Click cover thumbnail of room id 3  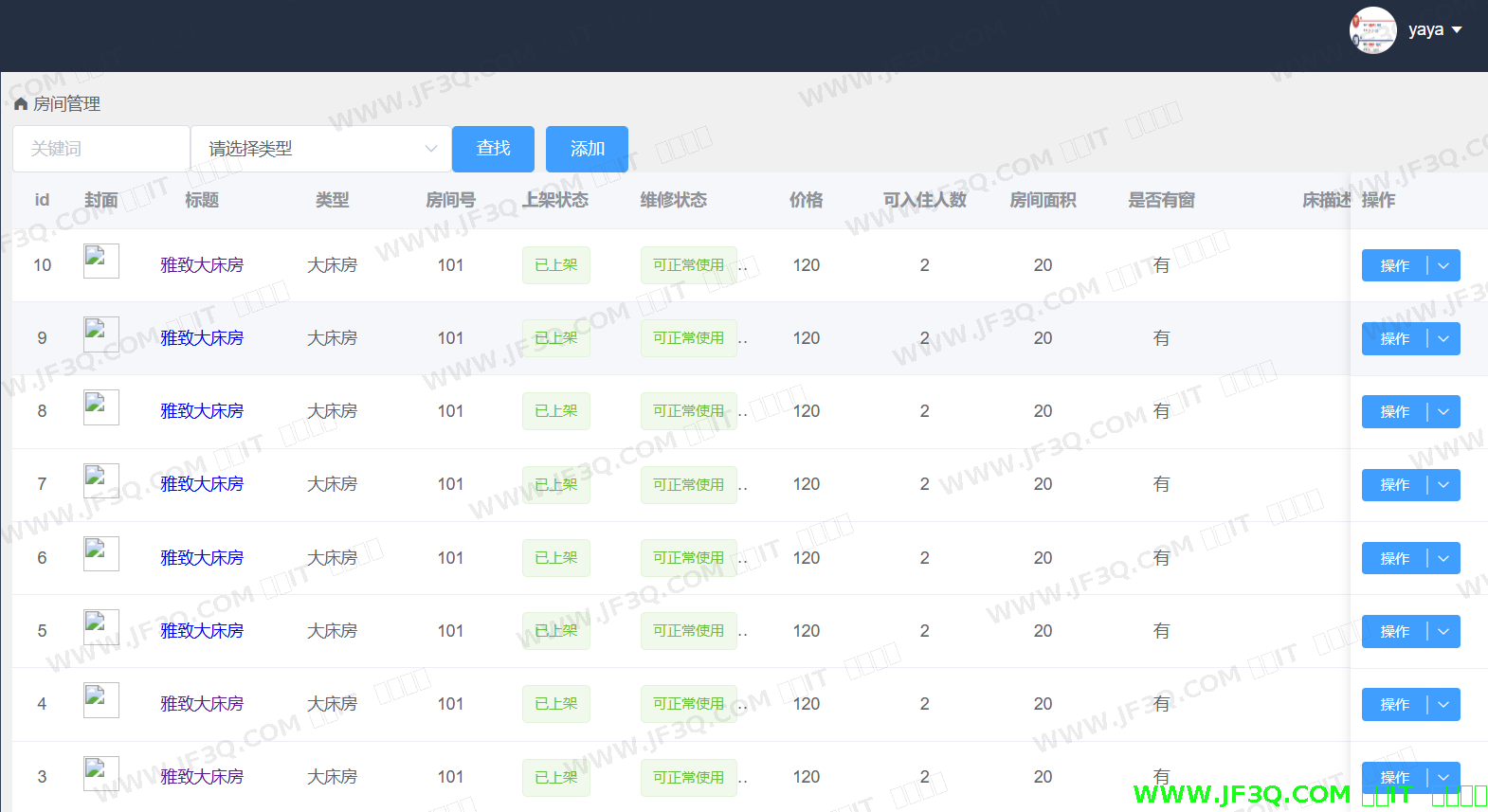pyautogui.click(x=100, y=773)
